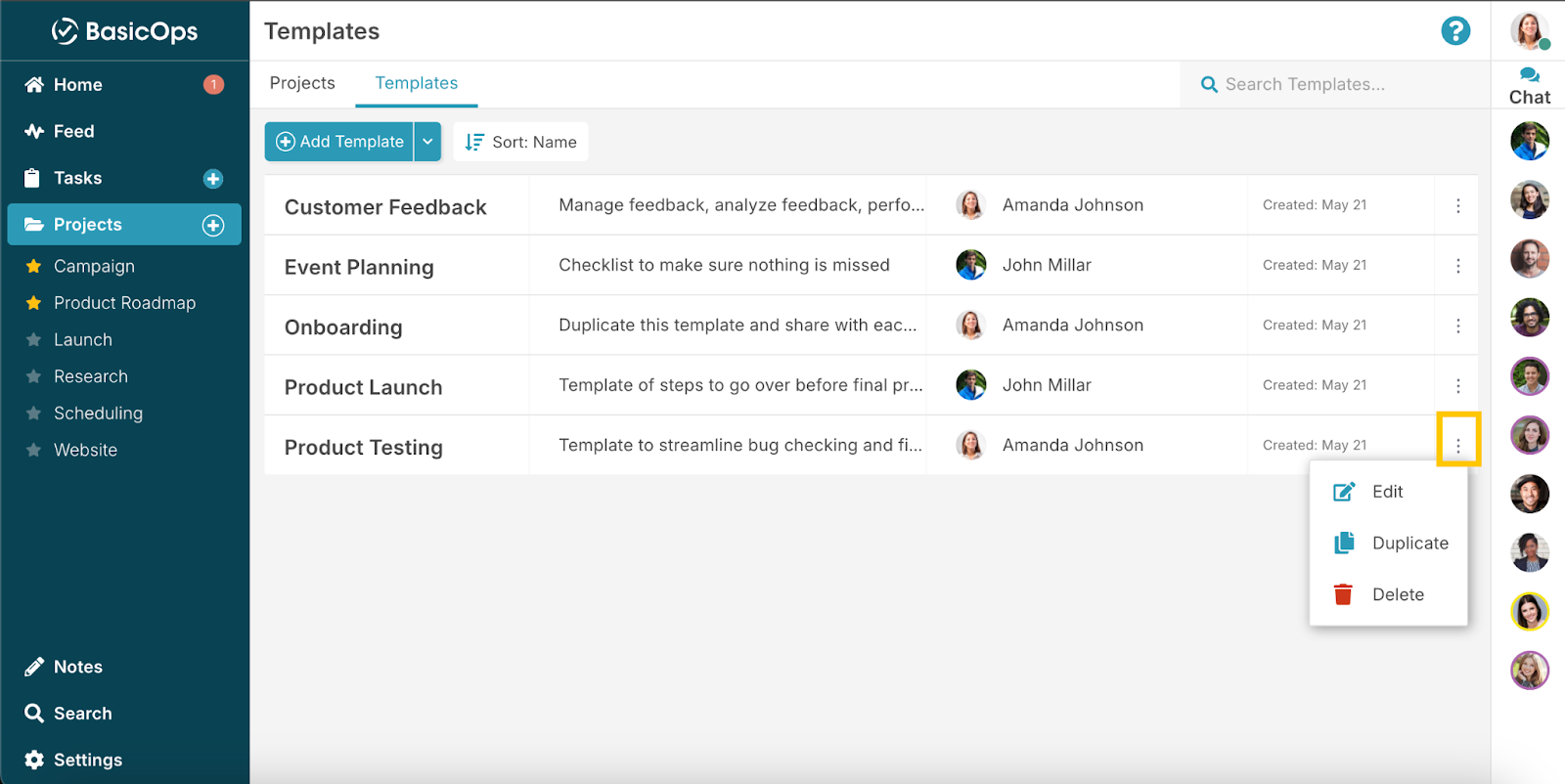Image resolution: width=1565 pixels, height=784 pixels.
Task: Click the BasicOps logo
Action: (x=124, y=31)
